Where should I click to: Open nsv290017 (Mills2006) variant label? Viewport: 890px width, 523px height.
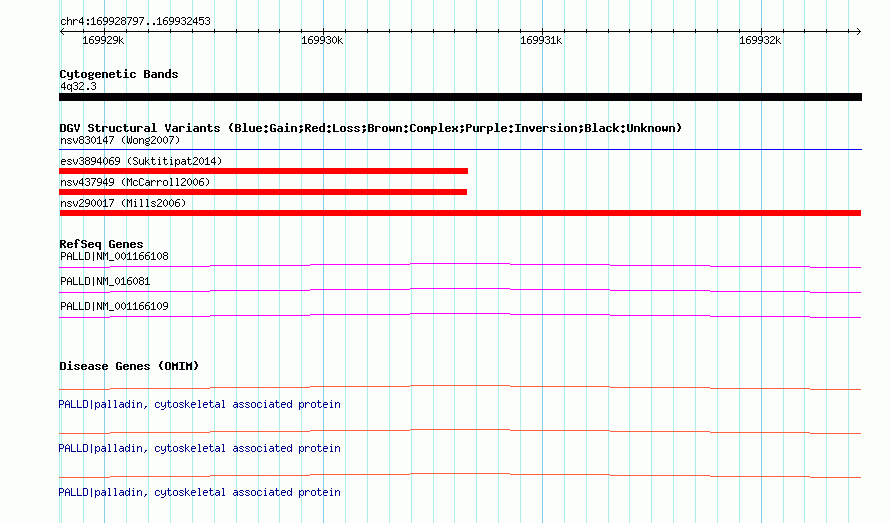(123, 203)
